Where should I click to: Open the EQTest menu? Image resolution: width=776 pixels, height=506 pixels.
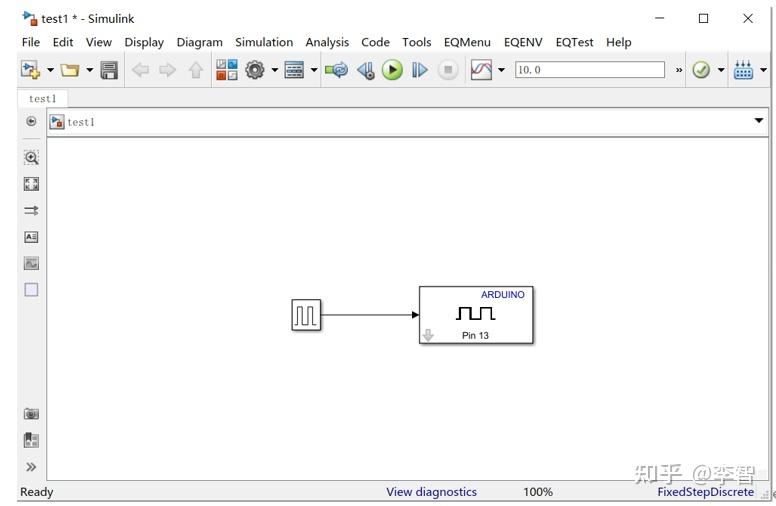pyautogui.click(x=574, y=42)
